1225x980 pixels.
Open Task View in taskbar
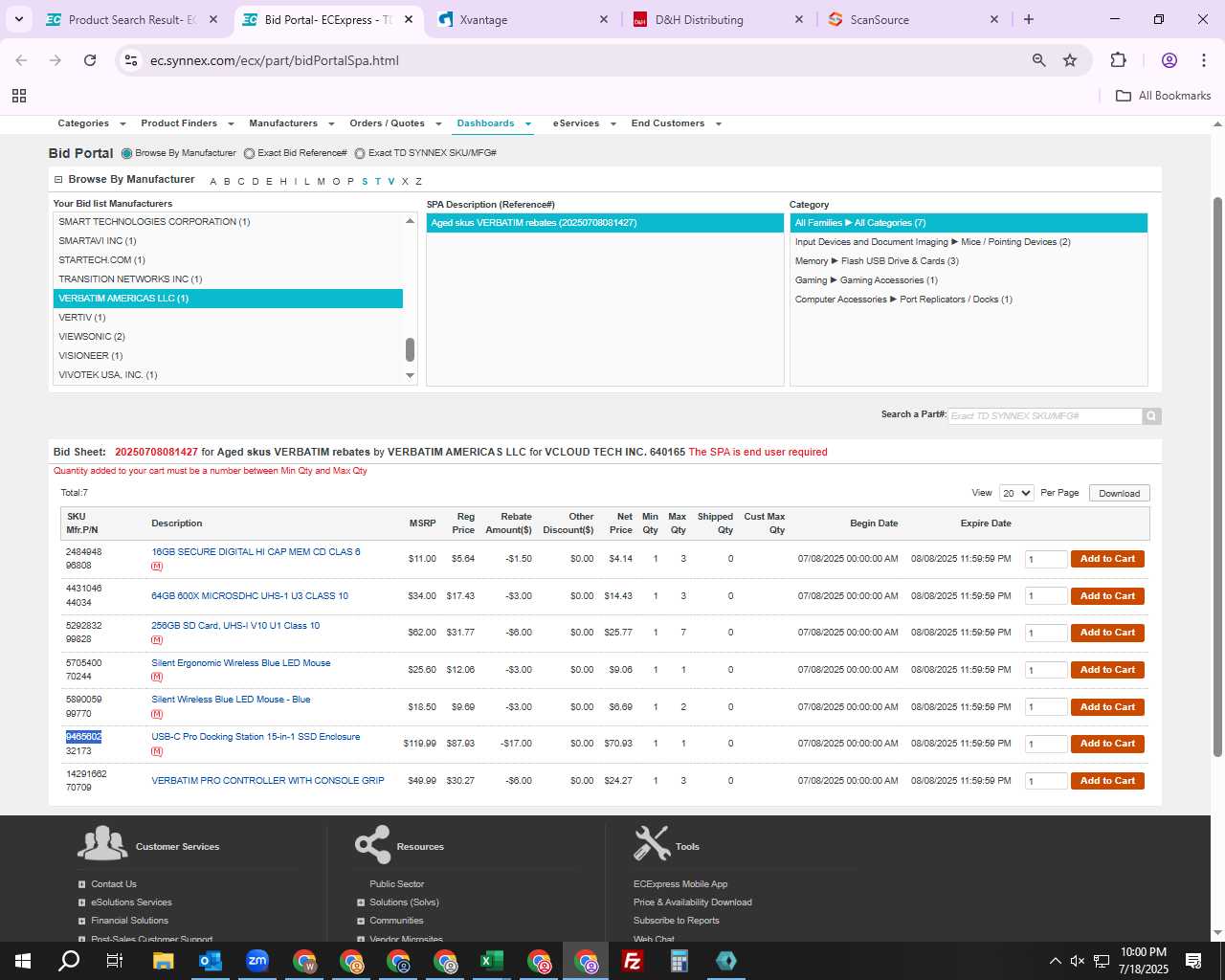click(115, 961)
